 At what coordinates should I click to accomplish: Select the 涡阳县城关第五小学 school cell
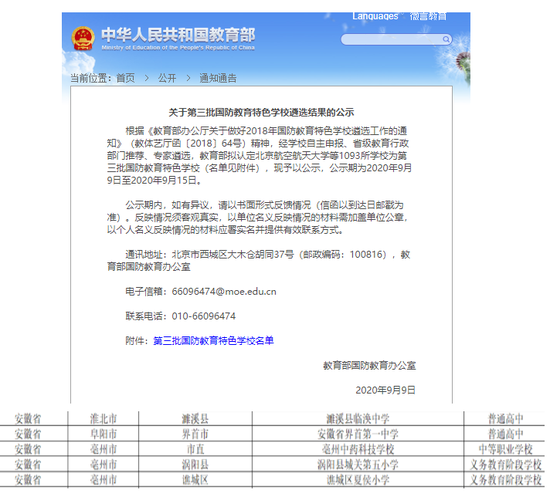pos(358,465)
